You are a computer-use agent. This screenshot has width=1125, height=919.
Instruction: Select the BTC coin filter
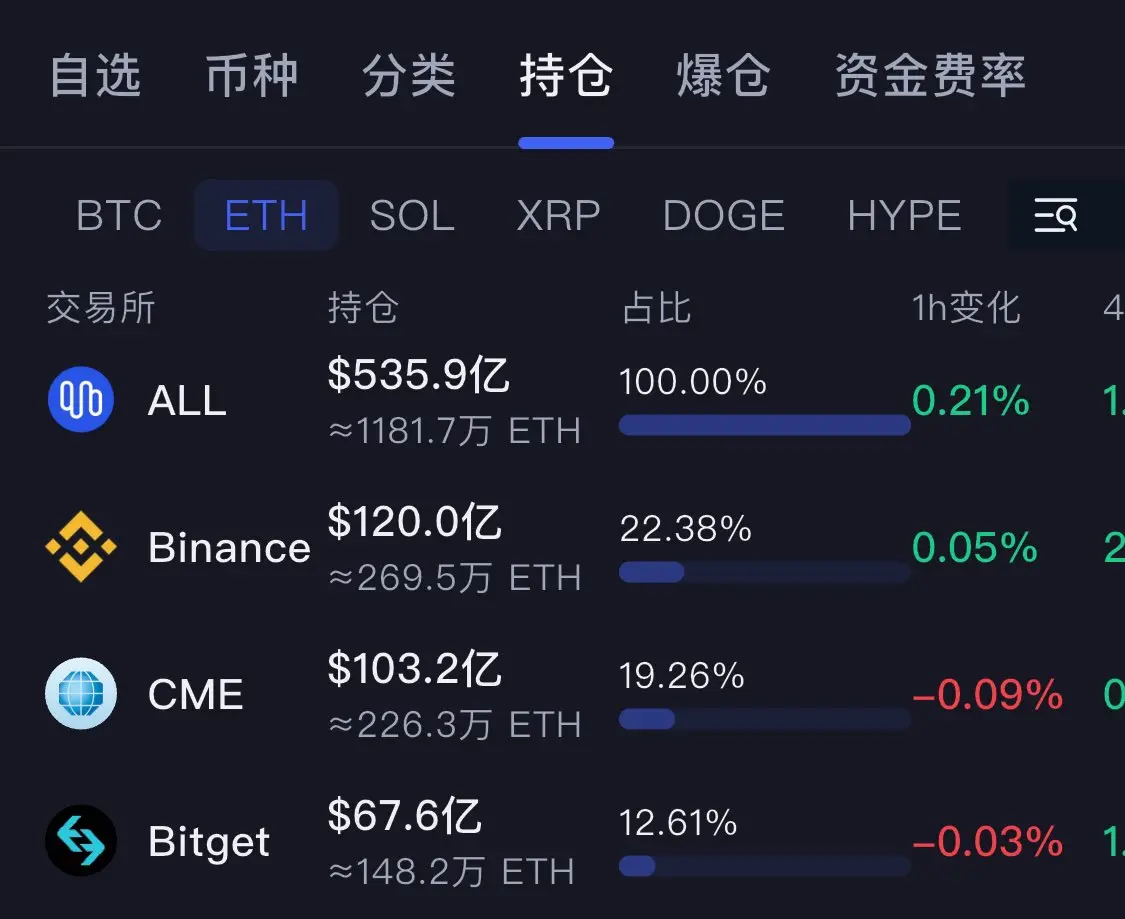coord(119,215)
